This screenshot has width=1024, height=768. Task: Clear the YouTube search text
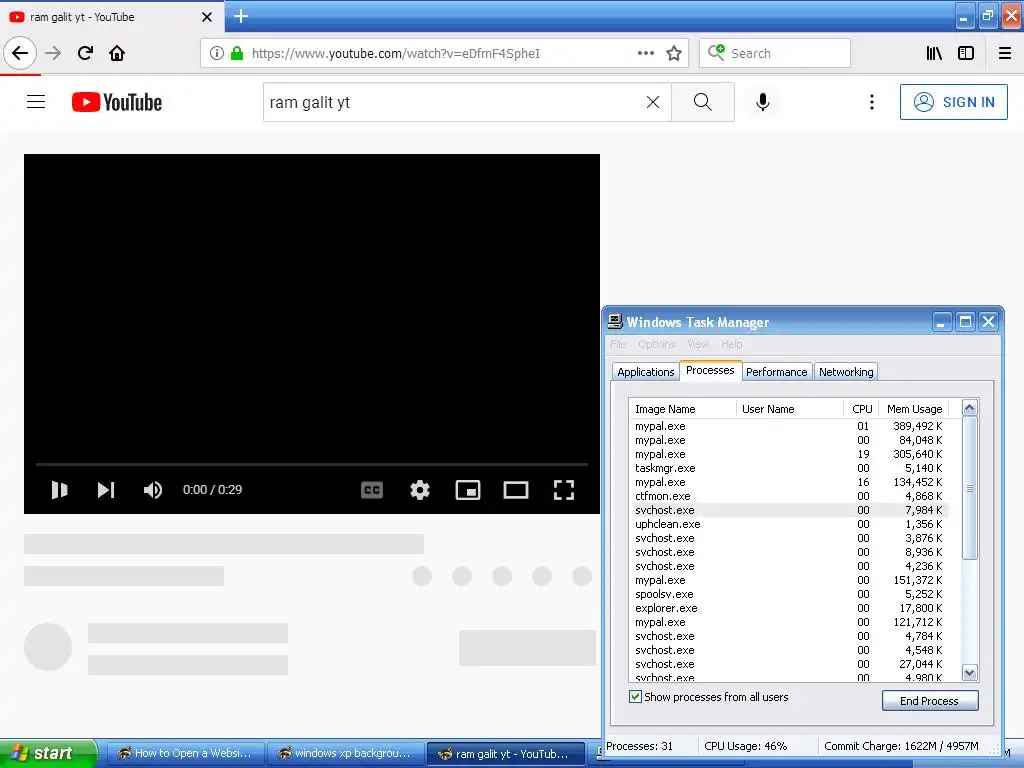tap(652, 102)
